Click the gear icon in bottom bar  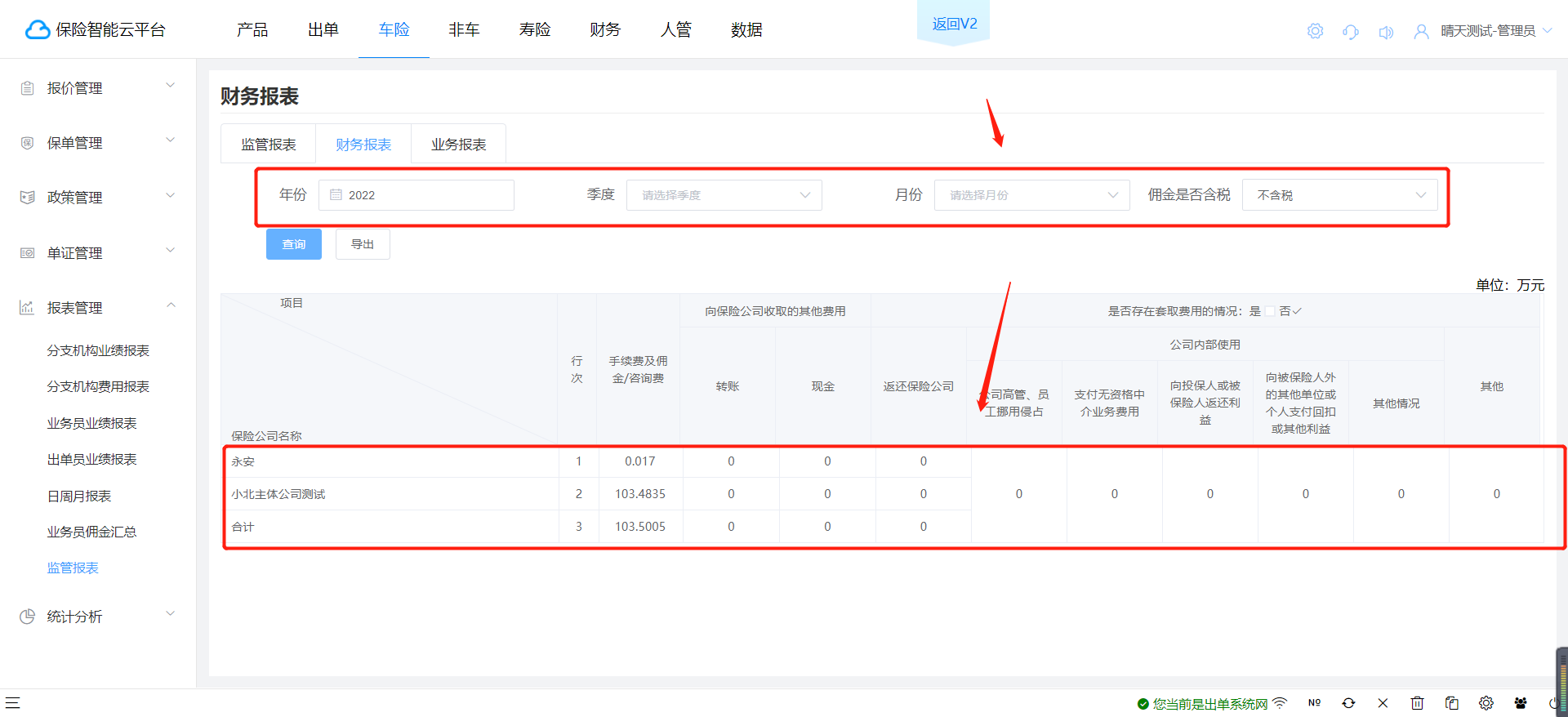[x=1486, y=703]
